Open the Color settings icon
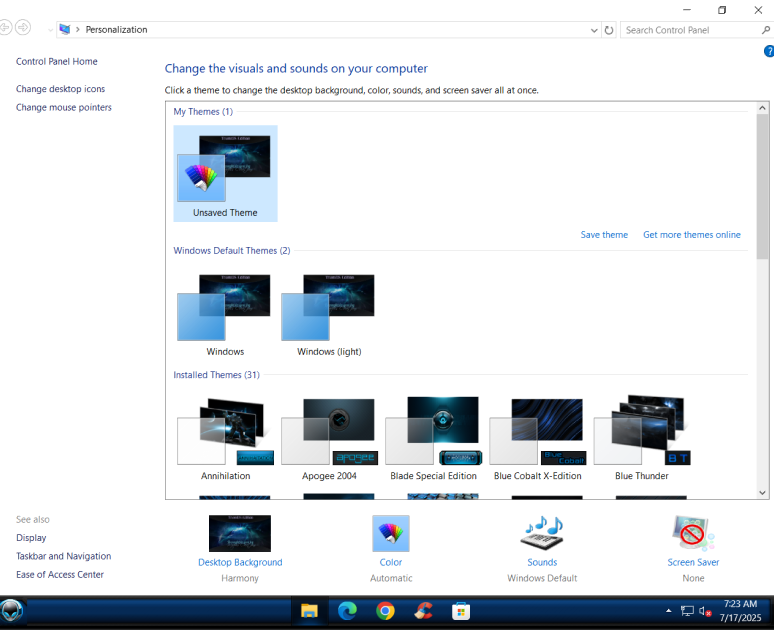Viewport: 774px width, 630px height. point(391,533)
